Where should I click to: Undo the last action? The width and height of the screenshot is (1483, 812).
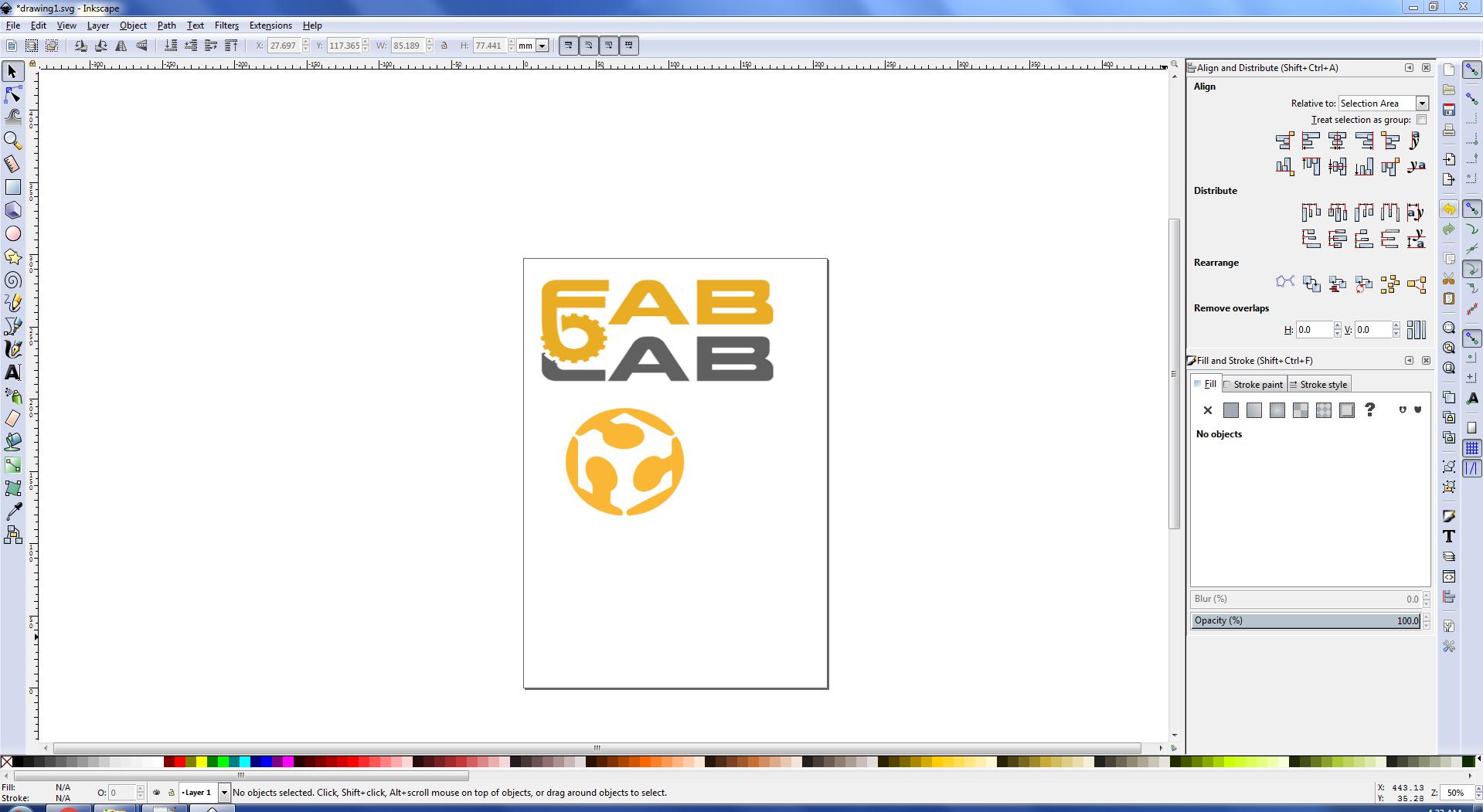[1449, 209]
